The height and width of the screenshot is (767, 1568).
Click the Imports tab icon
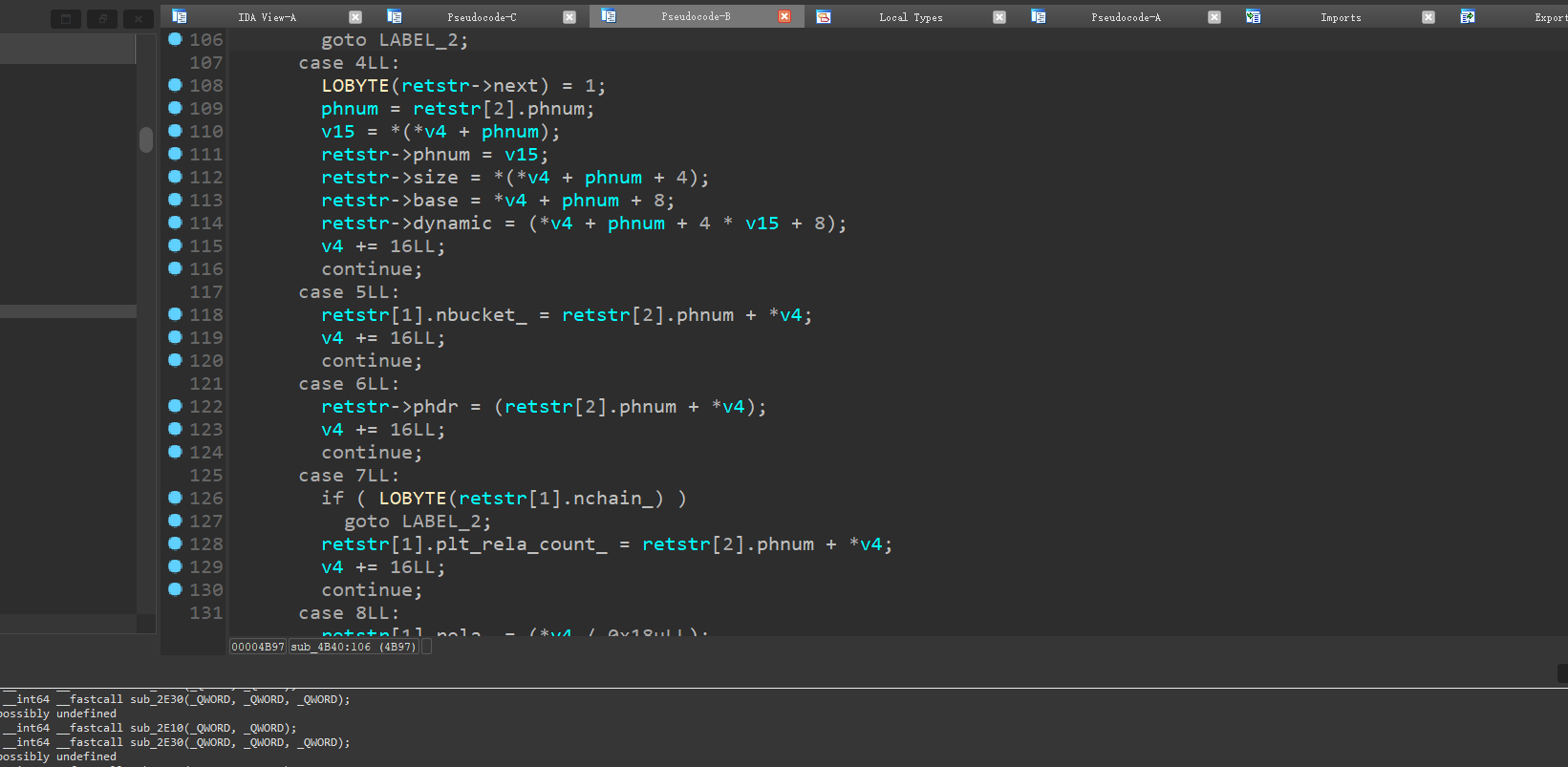pos(1253,16)
